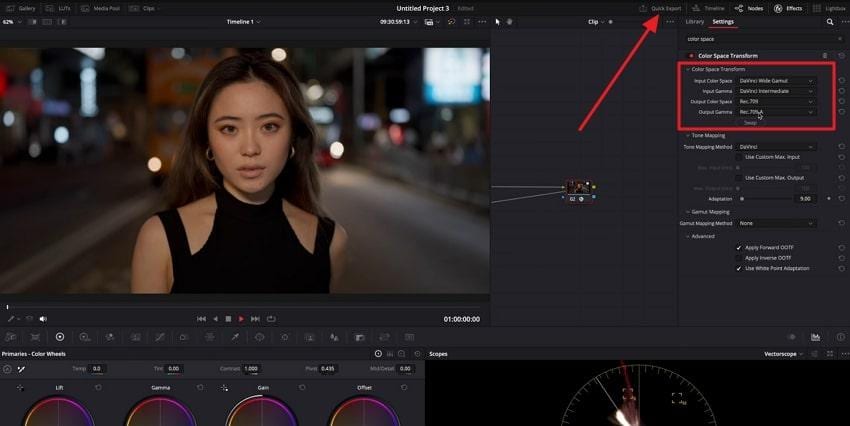Toggle loop playback
This screenshot has height=426, width=850.
click(x=271, y=319)
